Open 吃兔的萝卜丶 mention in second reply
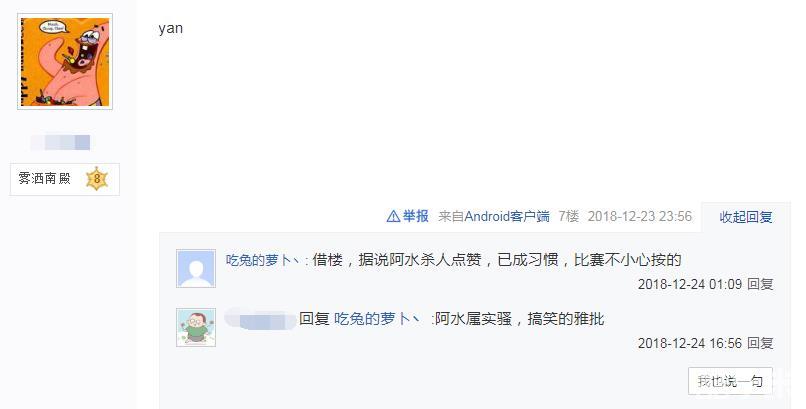This screenshot has height=409, width=806. coord(377,319)
